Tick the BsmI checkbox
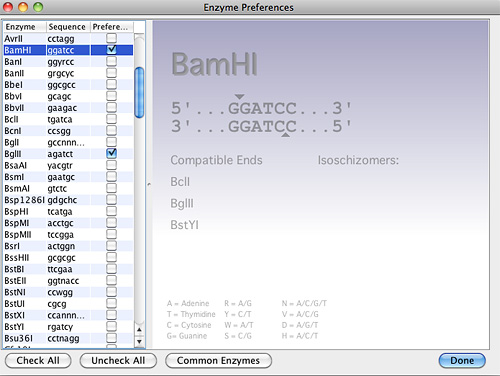The image size is (500, 376). point(111,177)
